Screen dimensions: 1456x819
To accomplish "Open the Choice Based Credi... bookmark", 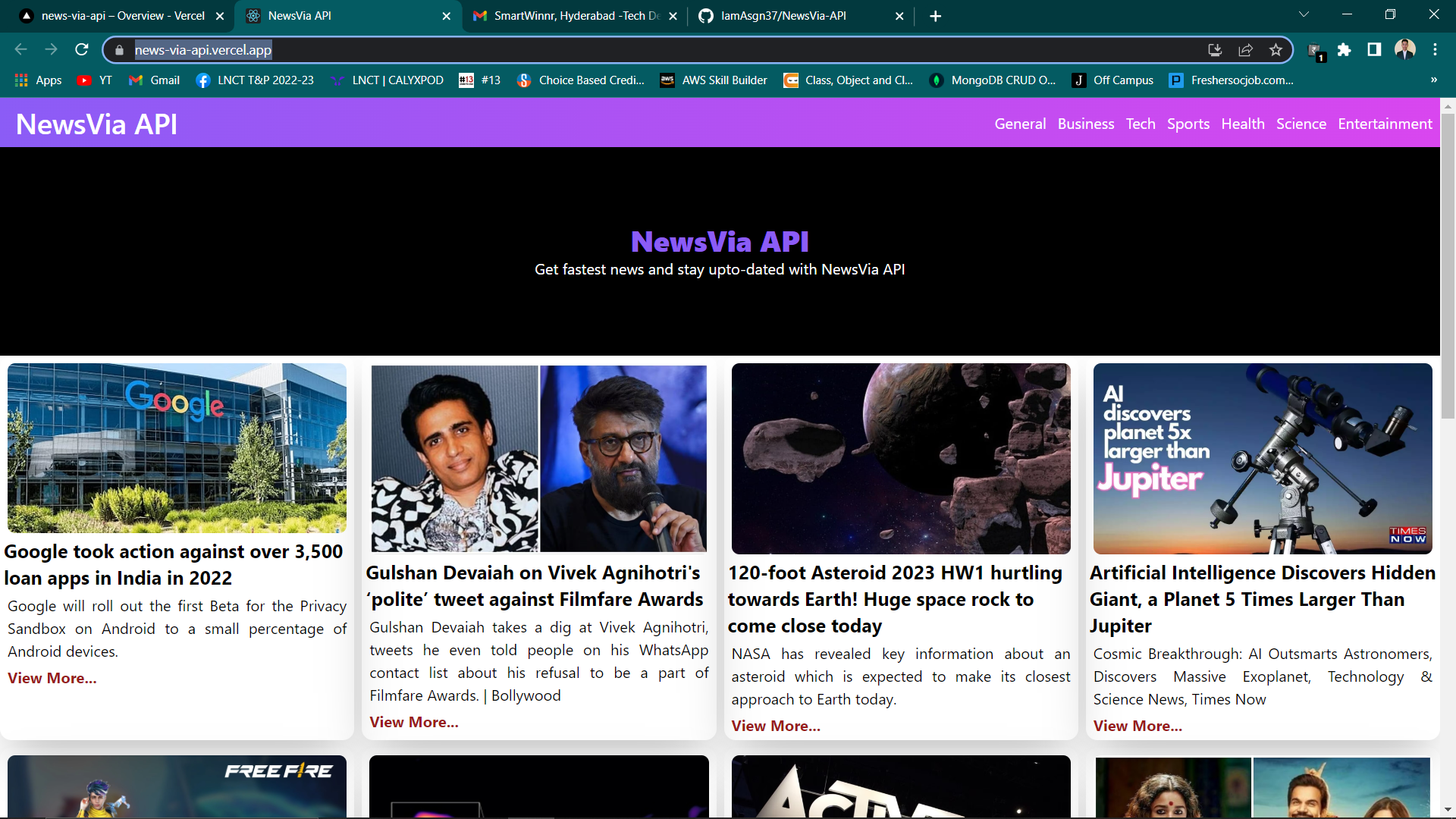I will tap(581, 80).
